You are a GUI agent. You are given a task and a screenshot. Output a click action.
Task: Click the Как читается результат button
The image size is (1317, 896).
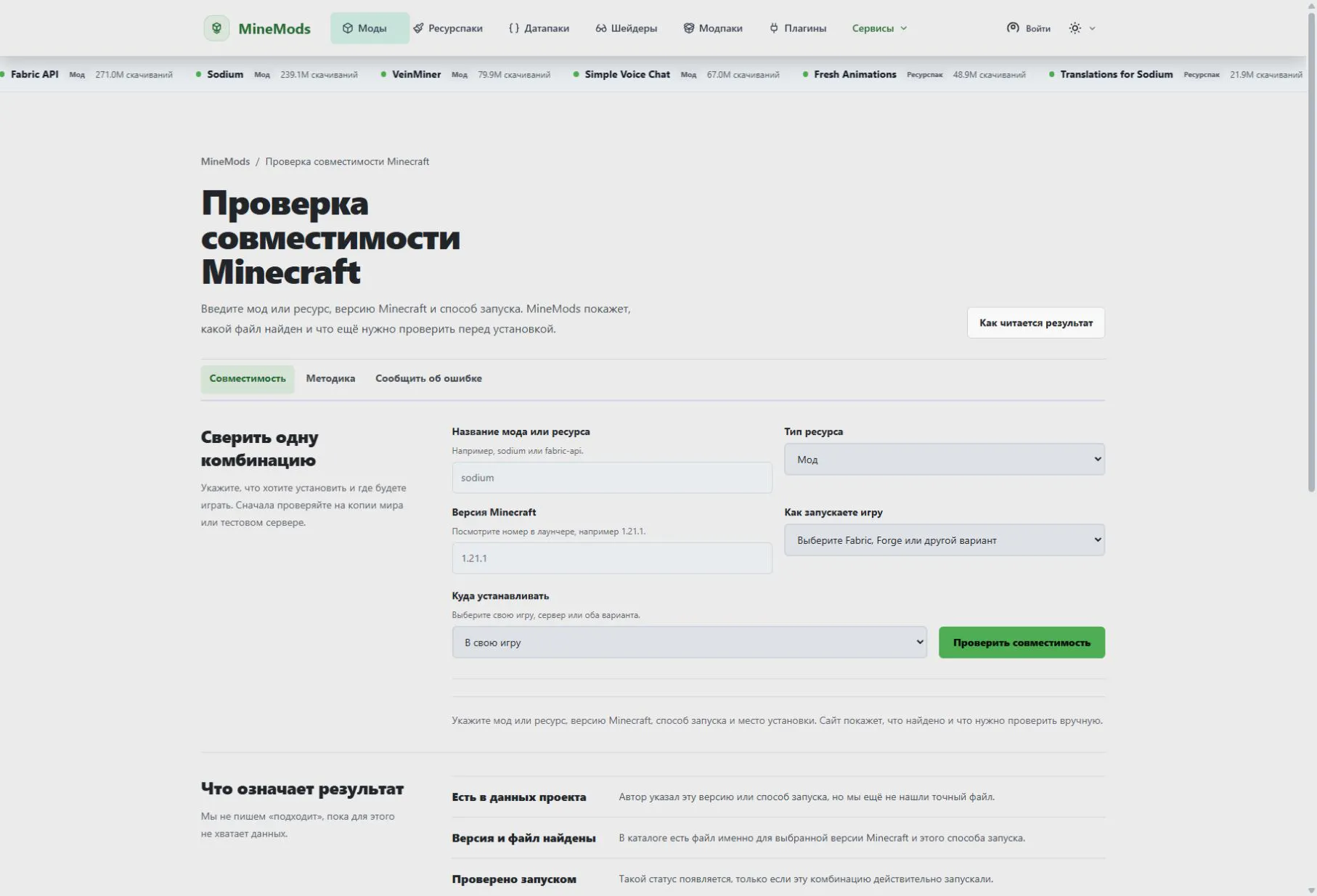coord(1035,323)
